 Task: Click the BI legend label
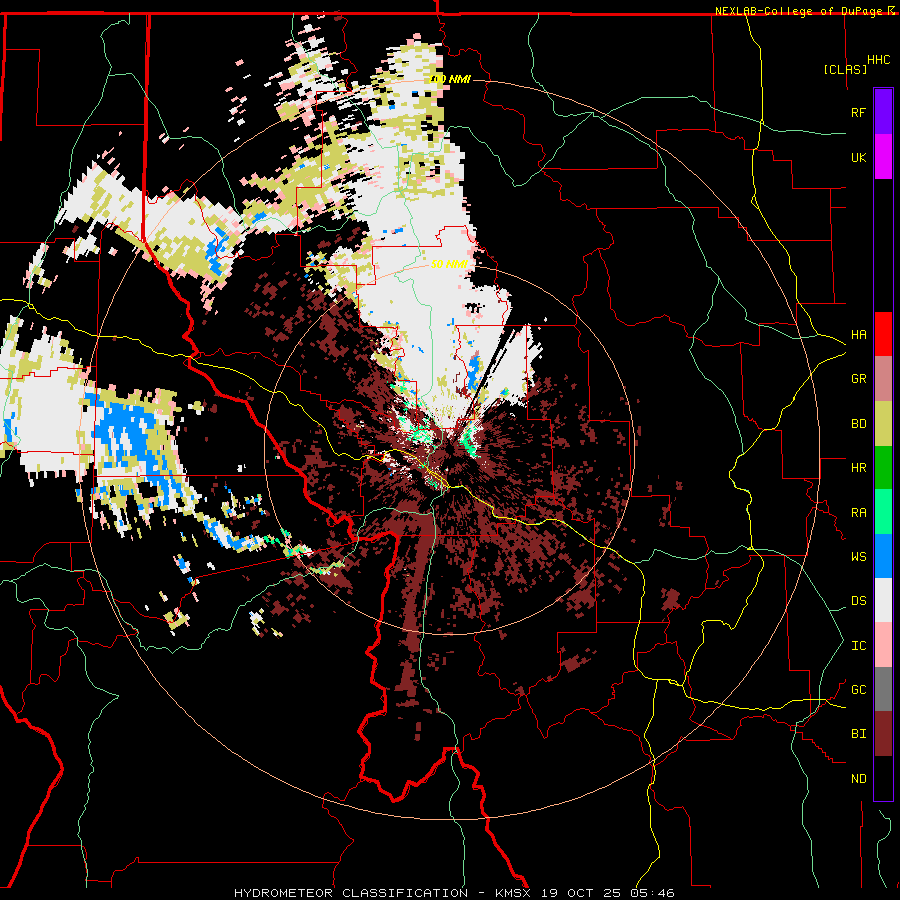[858, 734]
